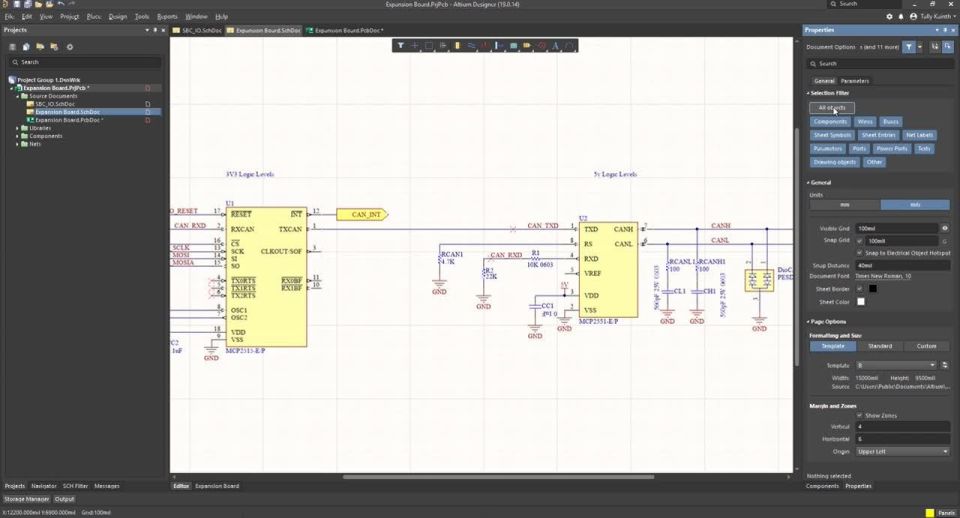Screen dimensions: 960x518
Task: Expand the Components tree folder
Action: click(17, 136)
